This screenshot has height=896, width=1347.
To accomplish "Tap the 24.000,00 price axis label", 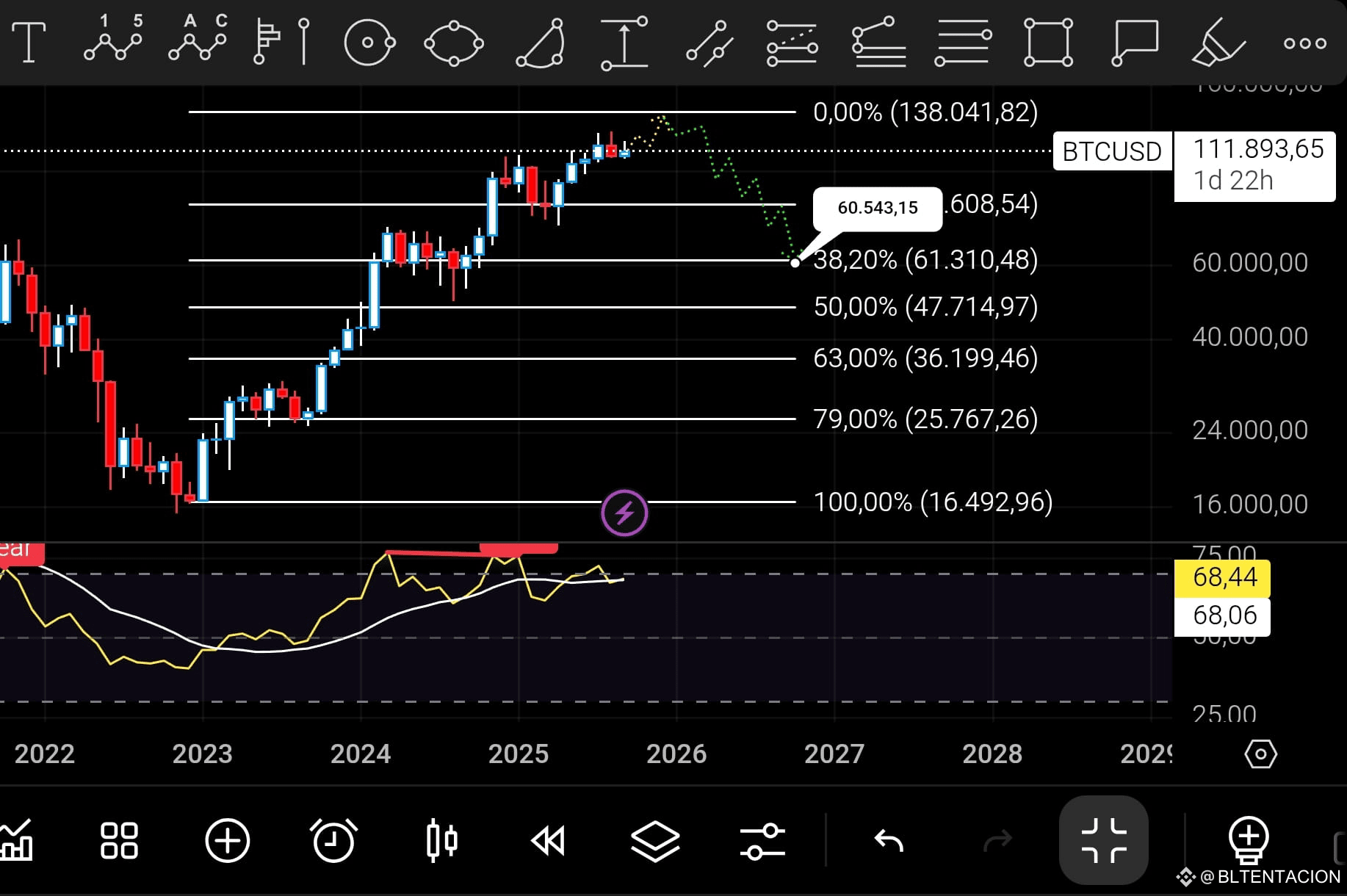I will point(1250,430).
